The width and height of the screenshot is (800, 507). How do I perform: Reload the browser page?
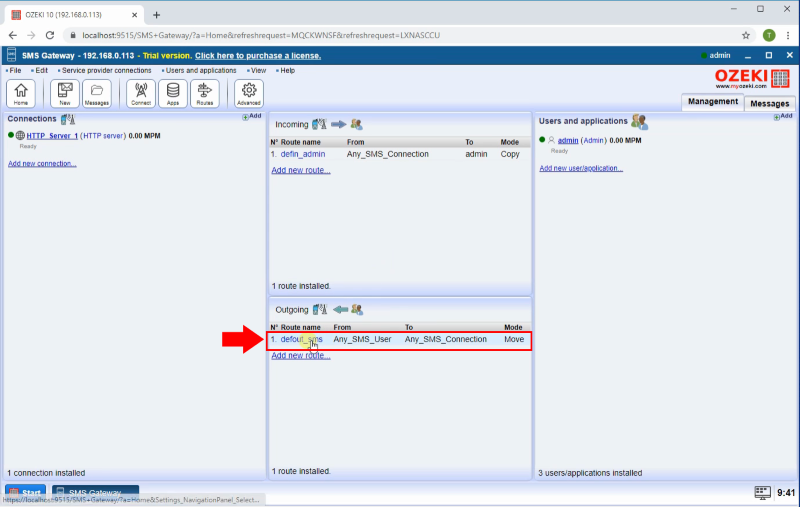tap(49, 35)
